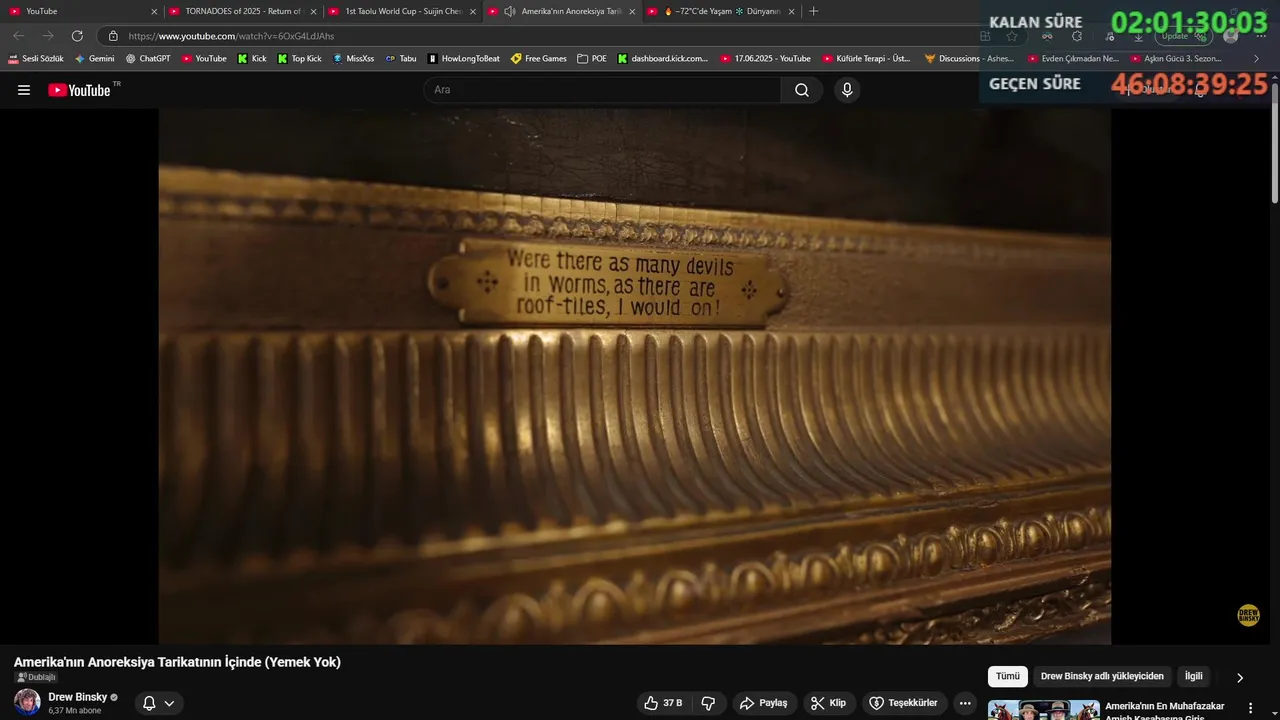Click the video player frame
Viewport: 1280px width, 720px height.
634,376
